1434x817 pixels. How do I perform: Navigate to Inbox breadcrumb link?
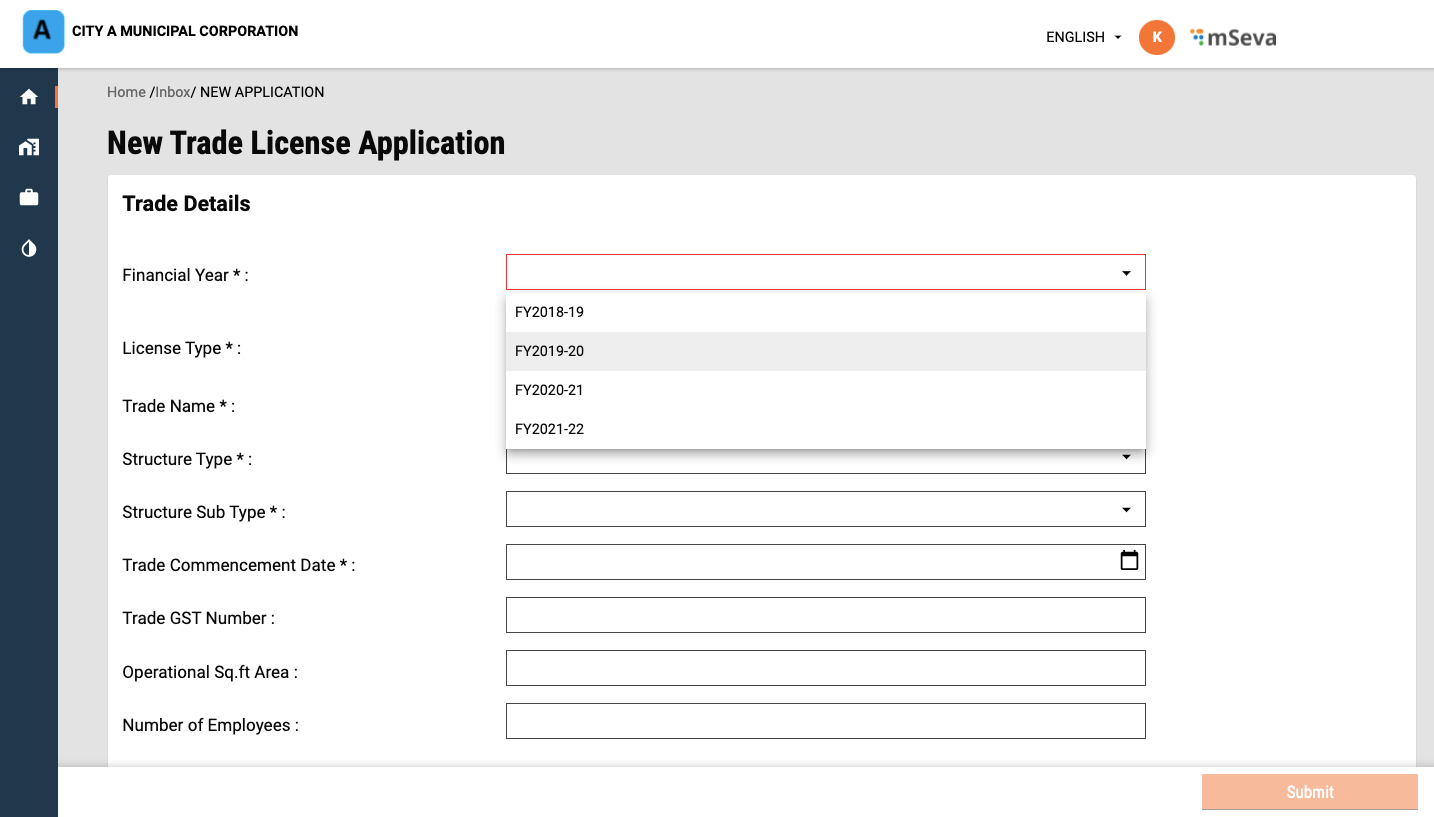point(172,92)
